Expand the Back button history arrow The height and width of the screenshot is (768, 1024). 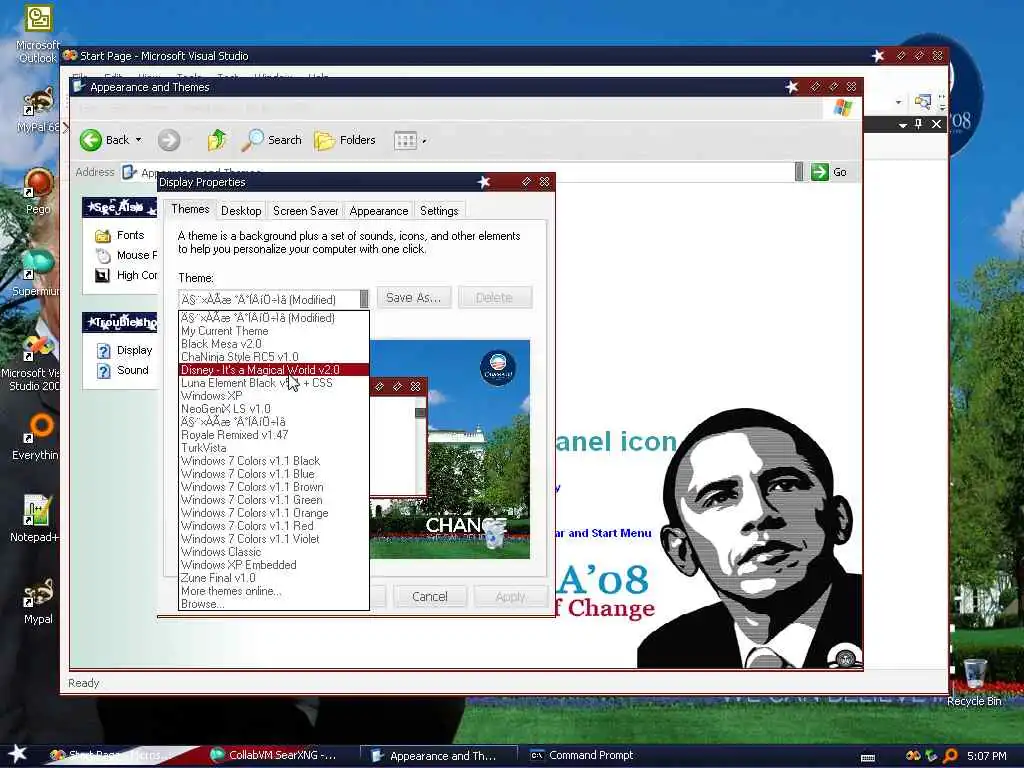(138, 140)
